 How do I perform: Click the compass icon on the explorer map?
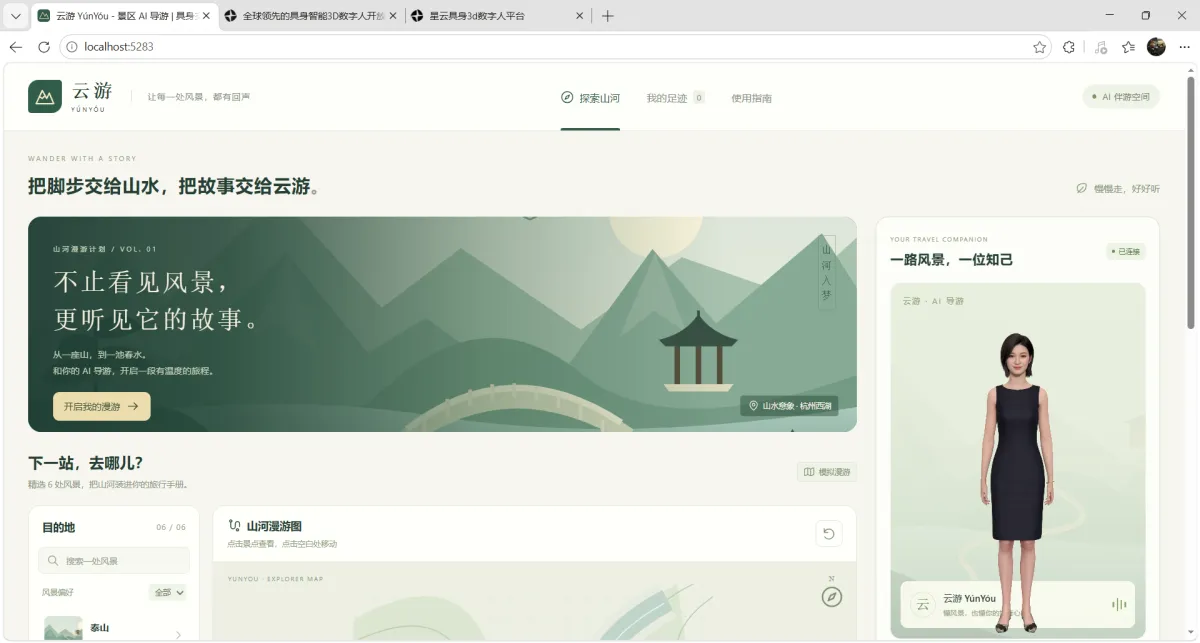tap(832, 597)
